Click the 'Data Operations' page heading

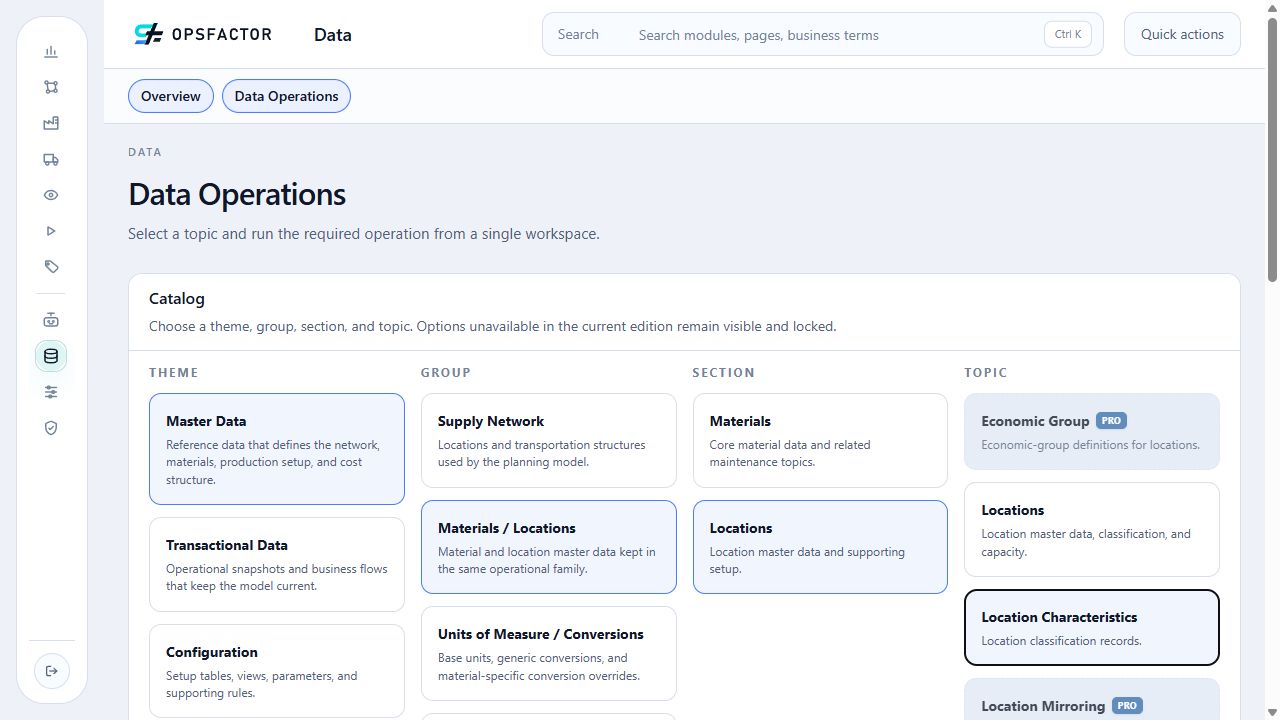(237, 194)
